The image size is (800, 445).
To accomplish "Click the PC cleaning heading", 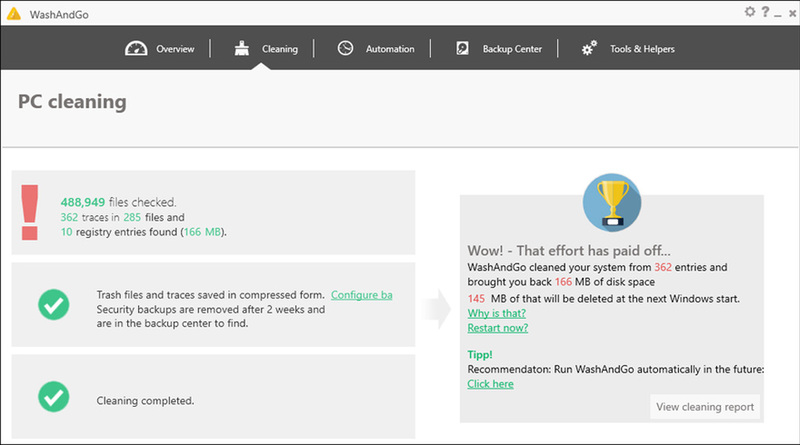I will point(72,102).
